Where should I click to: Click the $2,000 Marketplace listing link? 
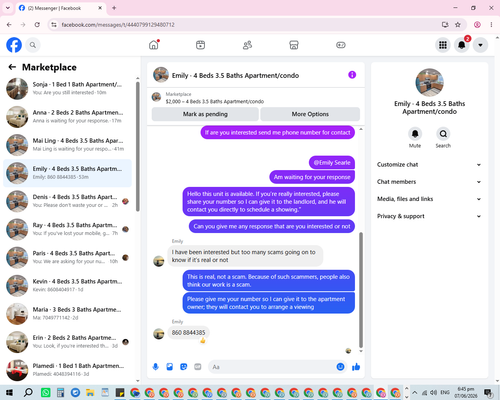tap(215, 101)
